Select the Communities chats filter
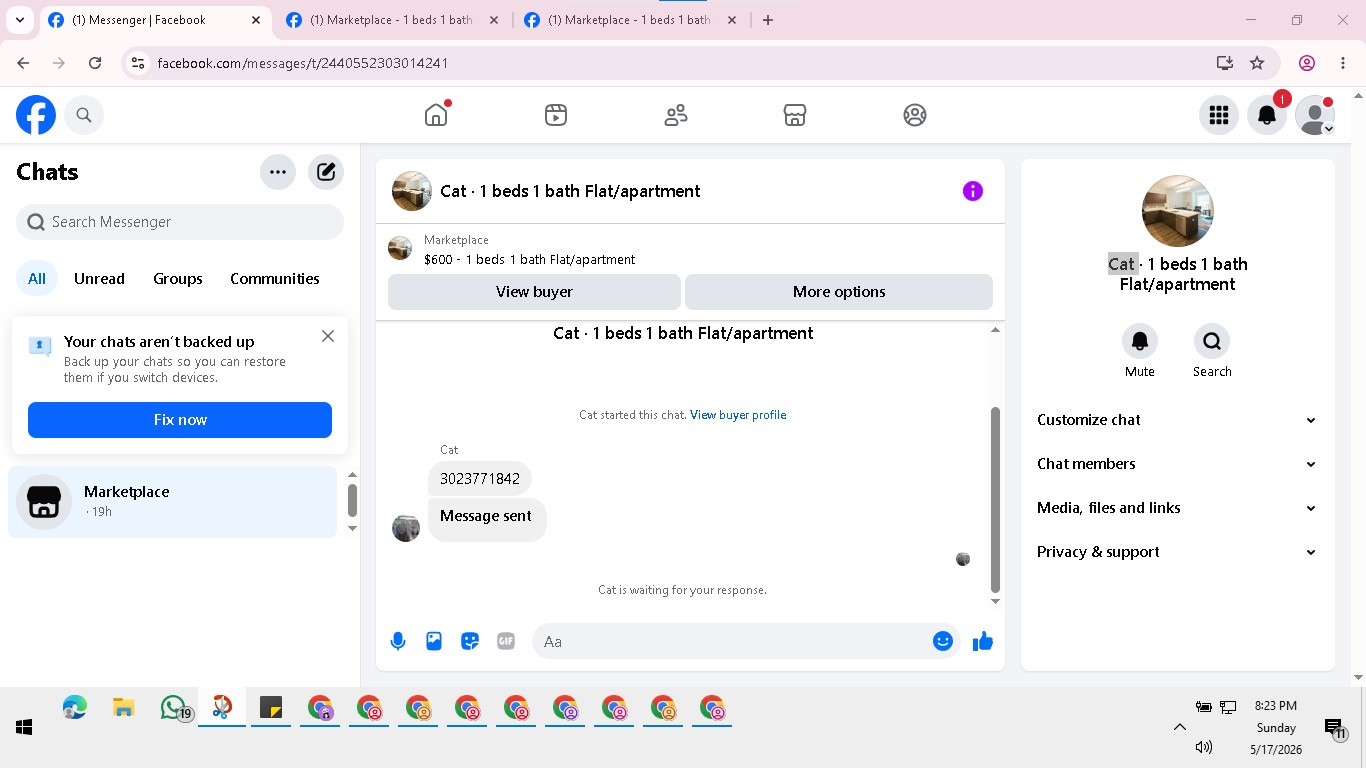Screen dimensions: 1366x768 coord(275,279)
